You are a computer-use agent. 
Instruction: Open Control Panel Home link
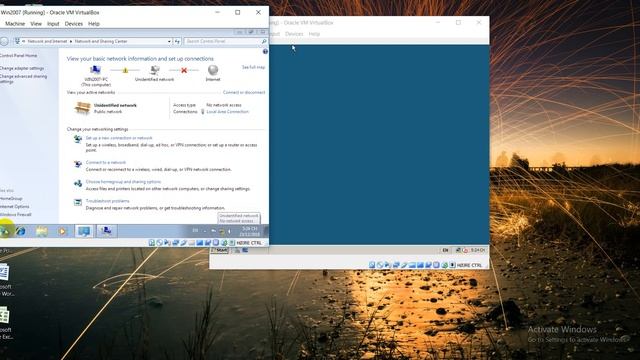[18, 56]
